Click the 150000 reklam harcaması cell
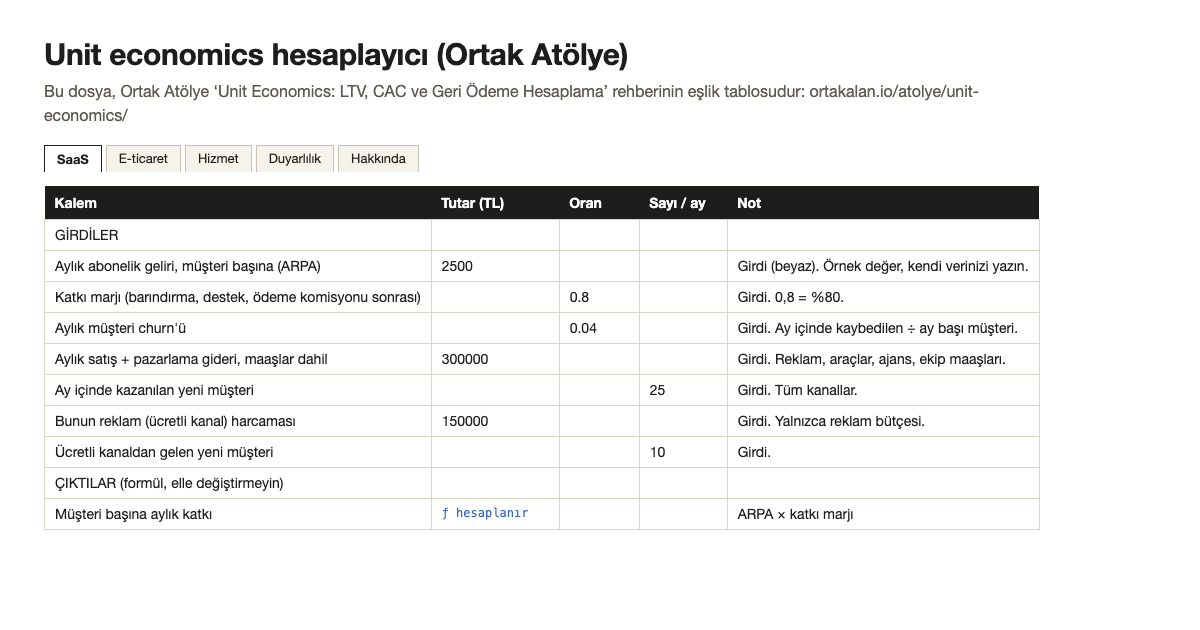This screenshot has width=1200, height=630. [496, 421]
